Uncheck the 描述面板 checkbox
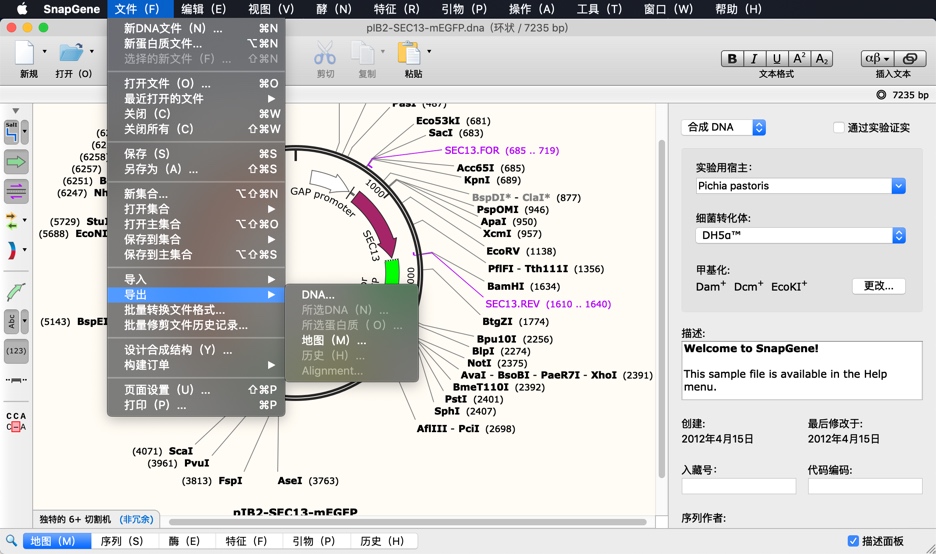 (853, 541)
